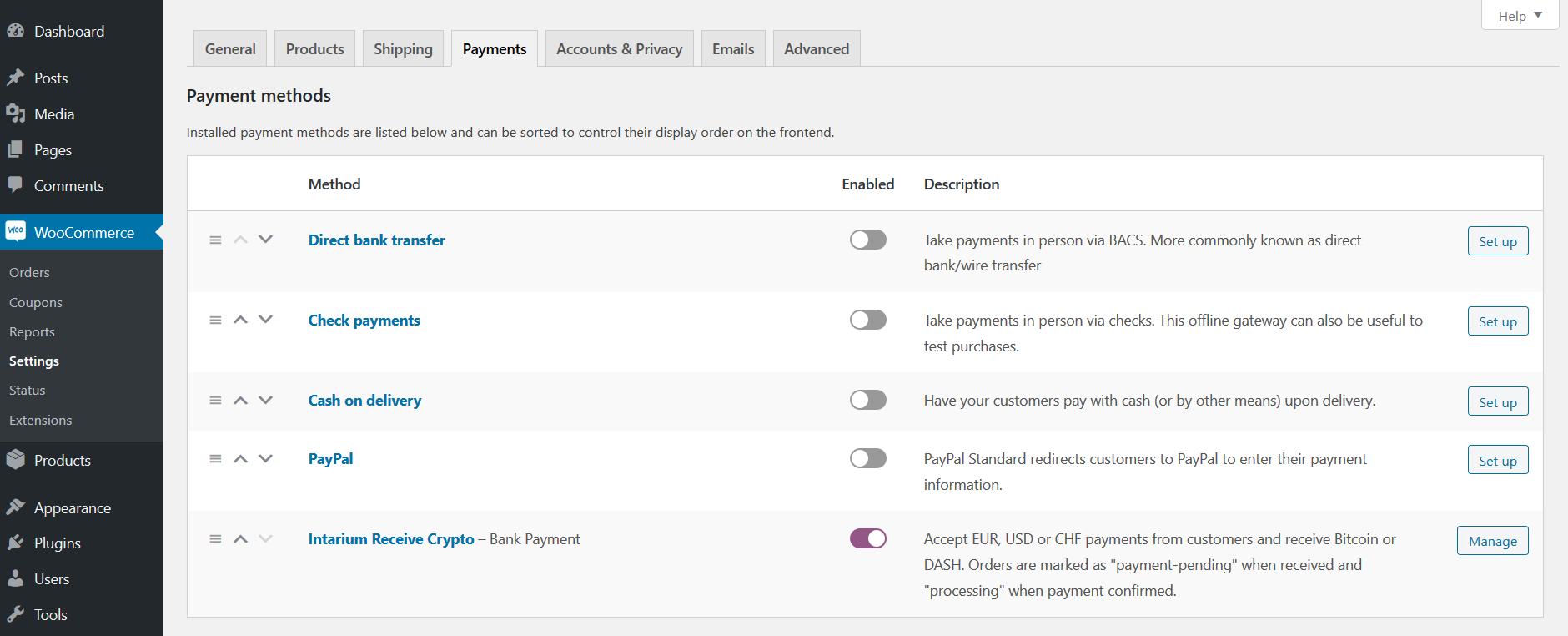Click the Products box icon
Image resolution: width=1568 pixels, height=636 pixels.
point(15,459)
